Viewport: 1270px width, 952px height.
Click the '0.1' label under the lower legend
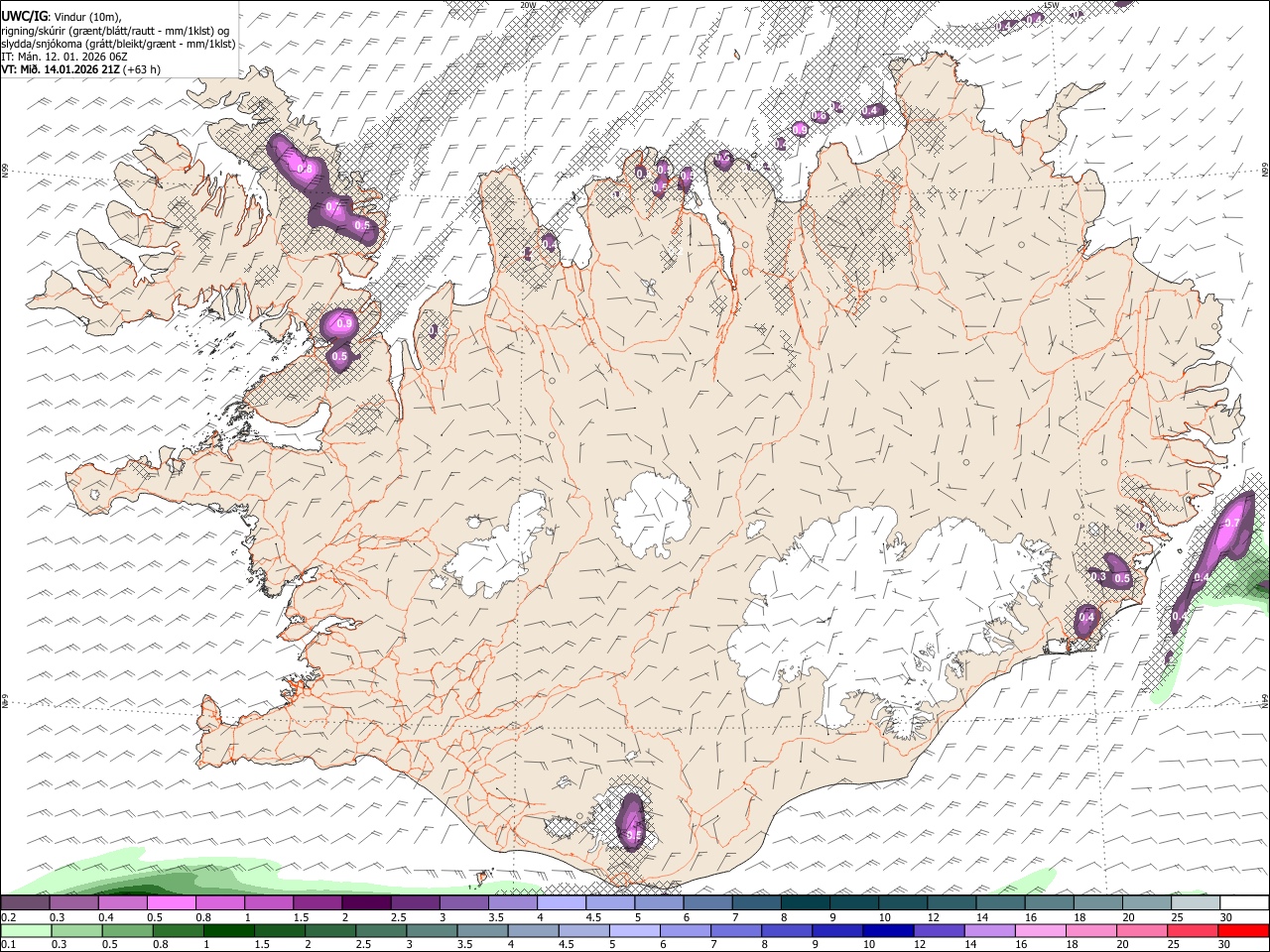8,944
